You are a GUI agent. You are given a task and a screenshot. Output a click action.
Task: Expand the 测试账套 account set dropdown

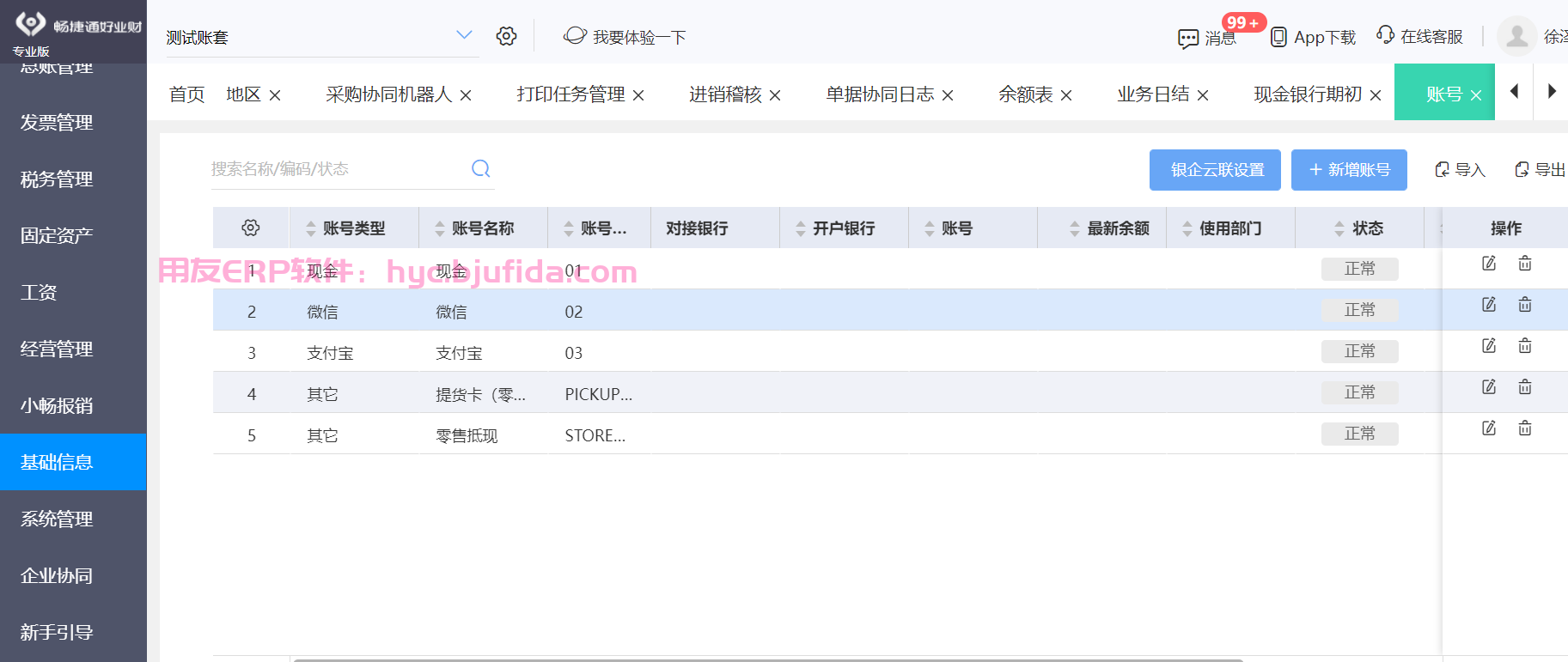(x=464, y=35)
